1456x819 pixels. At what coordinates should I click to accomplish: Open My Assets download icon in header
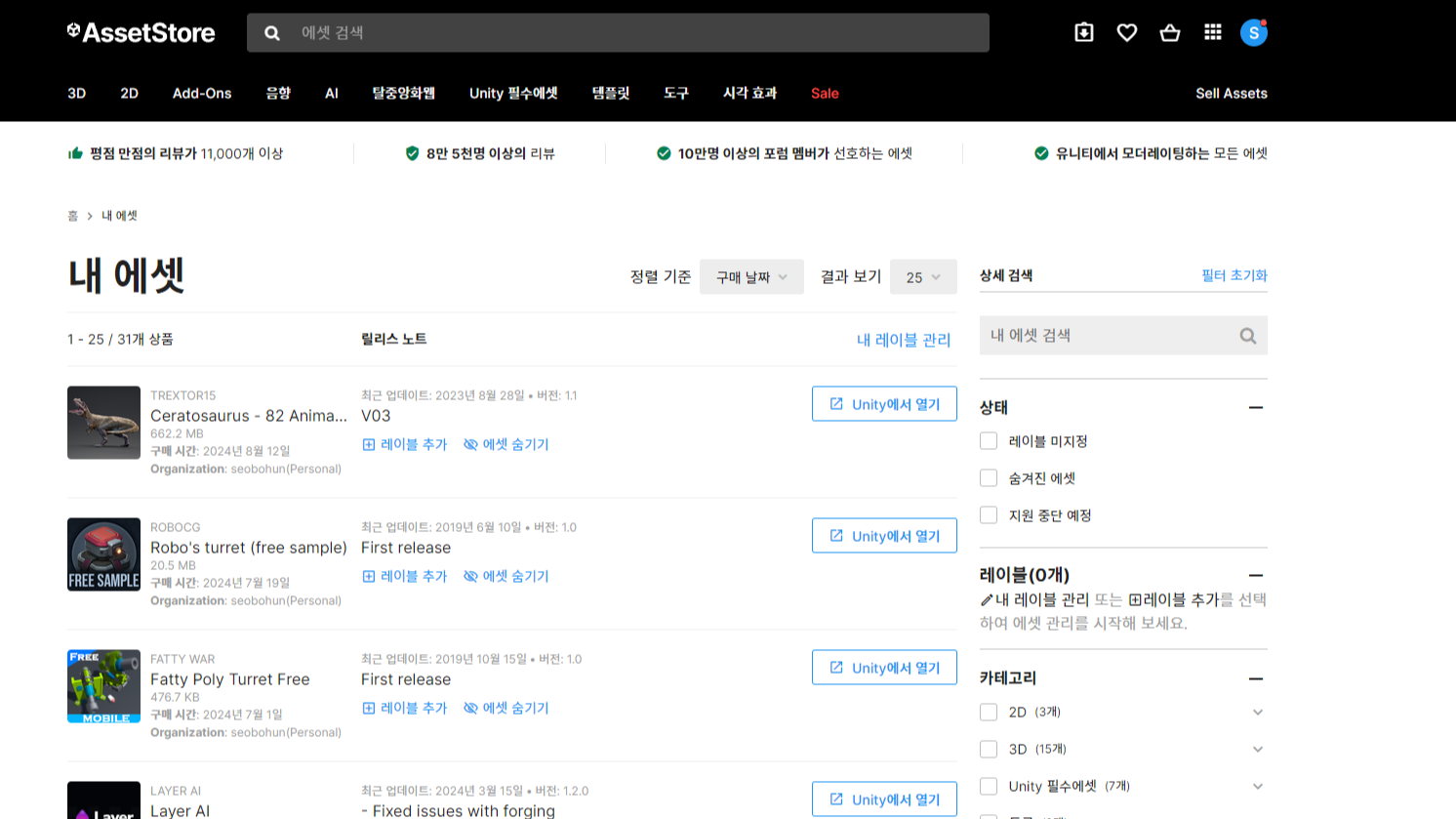[x=1084, y=32]
